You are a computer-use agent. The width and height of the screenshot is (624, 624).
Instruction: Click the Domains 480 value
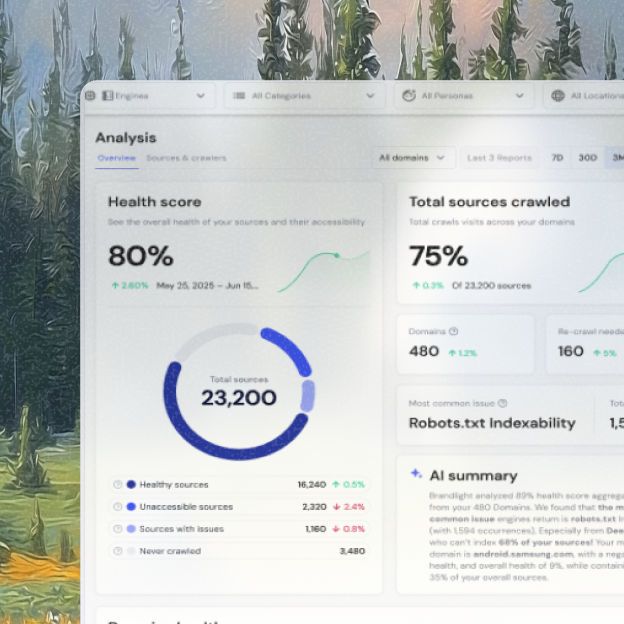pyautogui.click(x=424, y=351)
